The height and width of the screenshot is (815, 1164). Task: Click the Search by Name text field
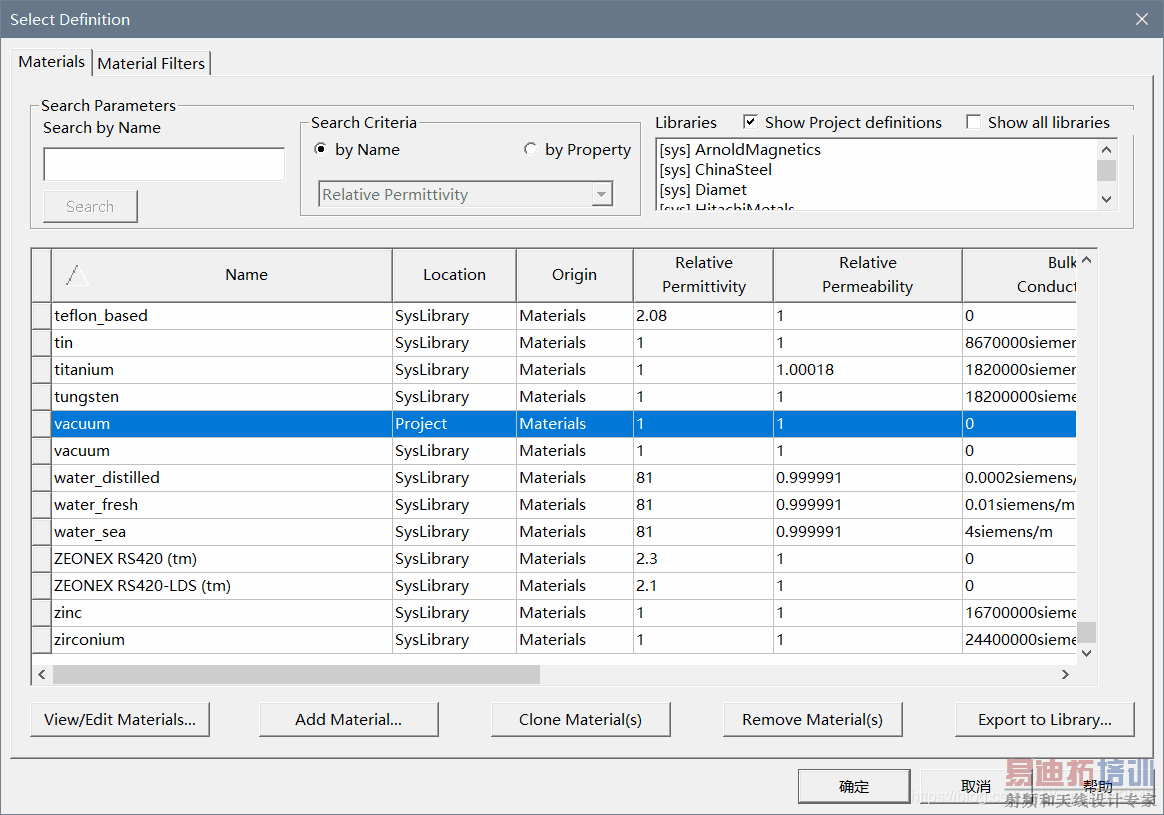point(164,165)
